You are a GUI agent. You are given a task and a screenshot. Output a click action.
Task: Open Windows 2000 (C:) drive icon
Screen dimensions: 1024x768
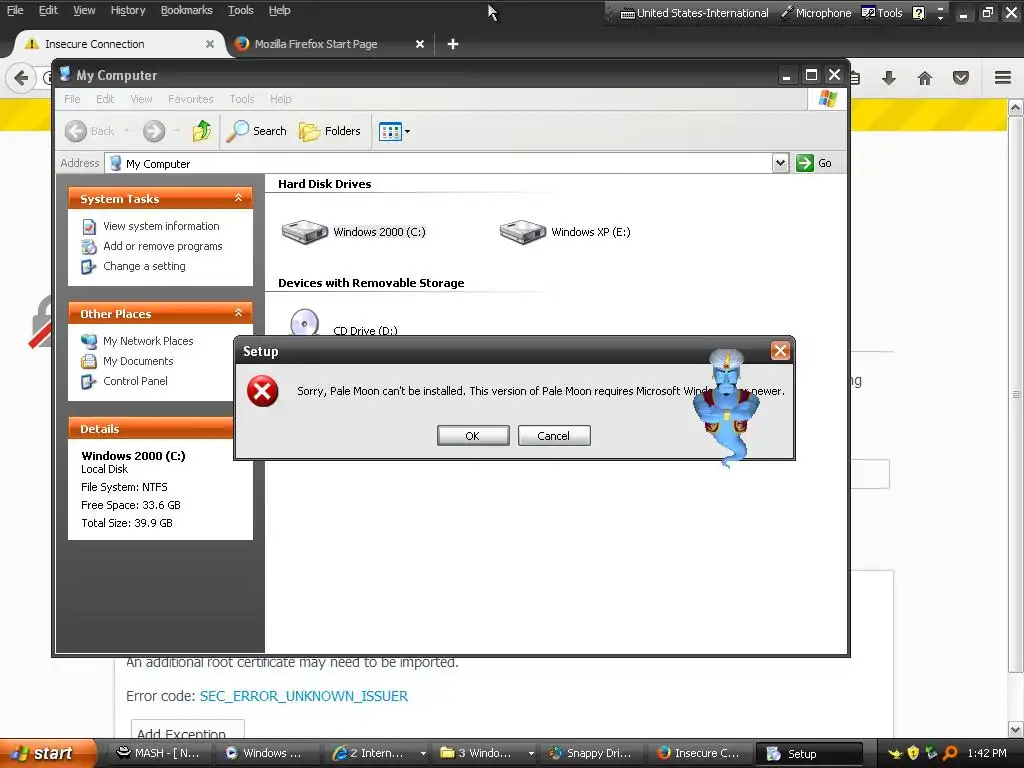tap(304, 232)
